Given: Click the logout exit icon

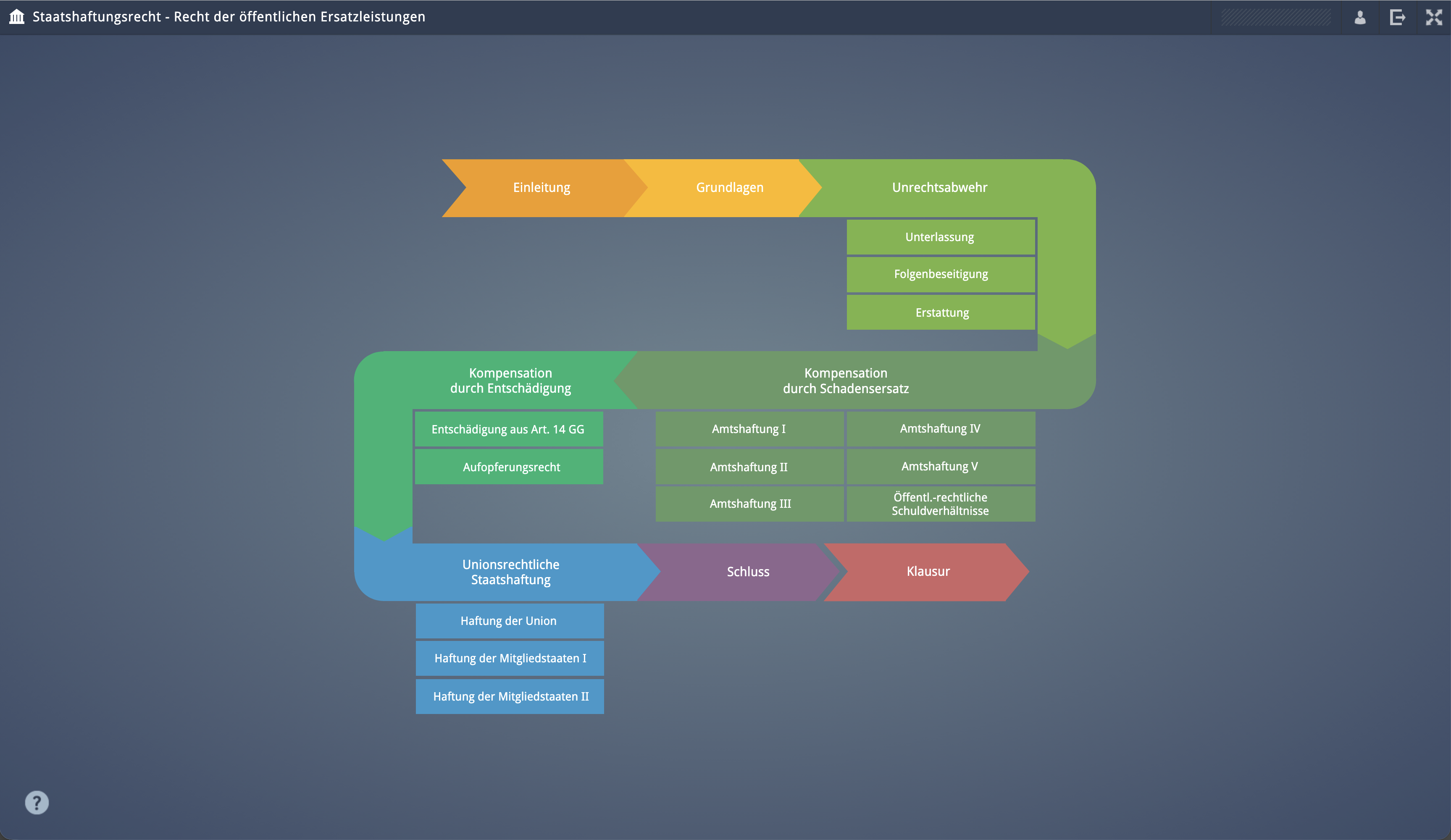Looking at the screenshot, I should click(1397, 17).
